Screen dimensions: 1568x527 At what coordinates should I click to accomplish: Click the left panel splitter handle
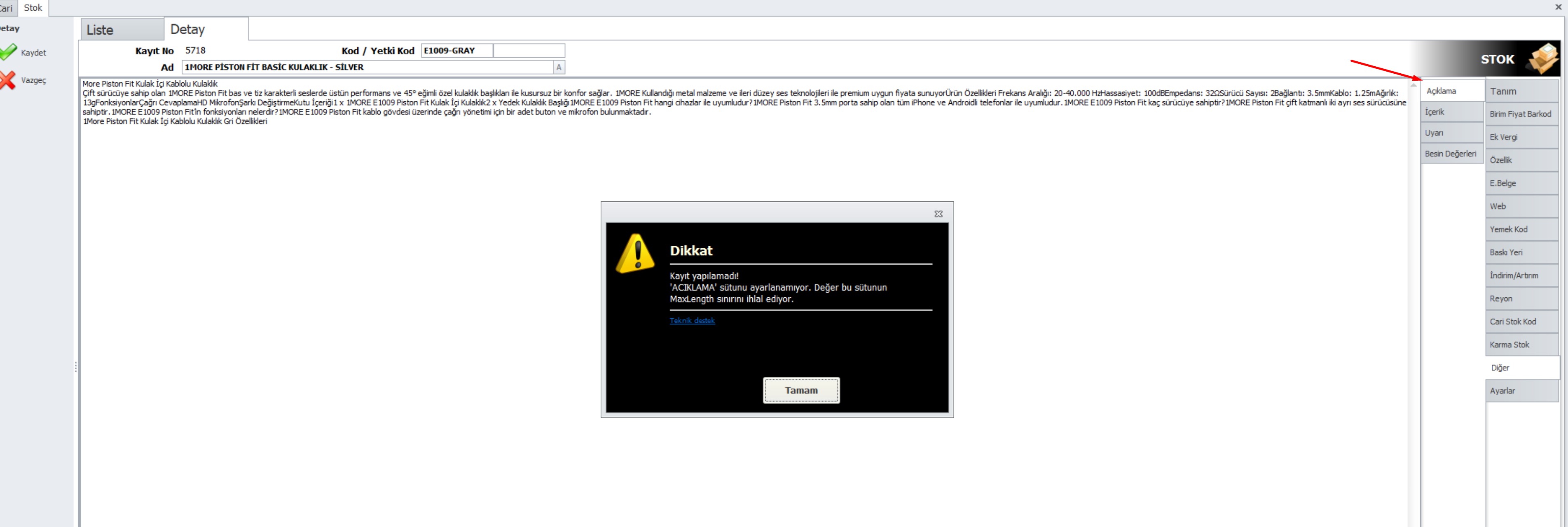tap(75, 367)
